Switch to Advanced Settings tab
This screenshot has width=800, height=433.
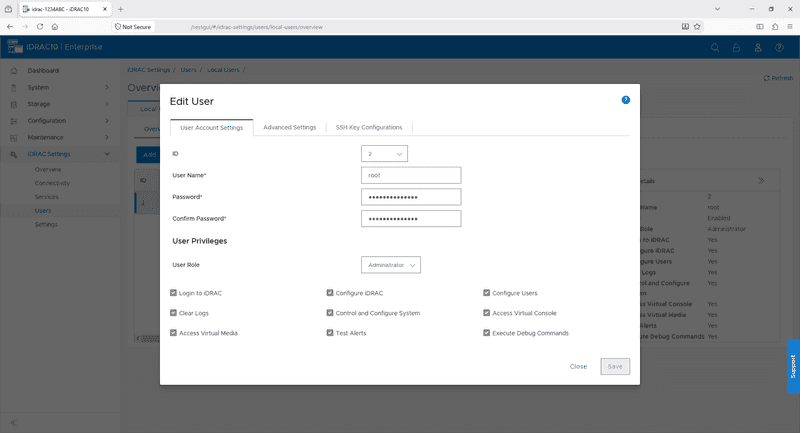pyautogui.click(x=289, y=128)
